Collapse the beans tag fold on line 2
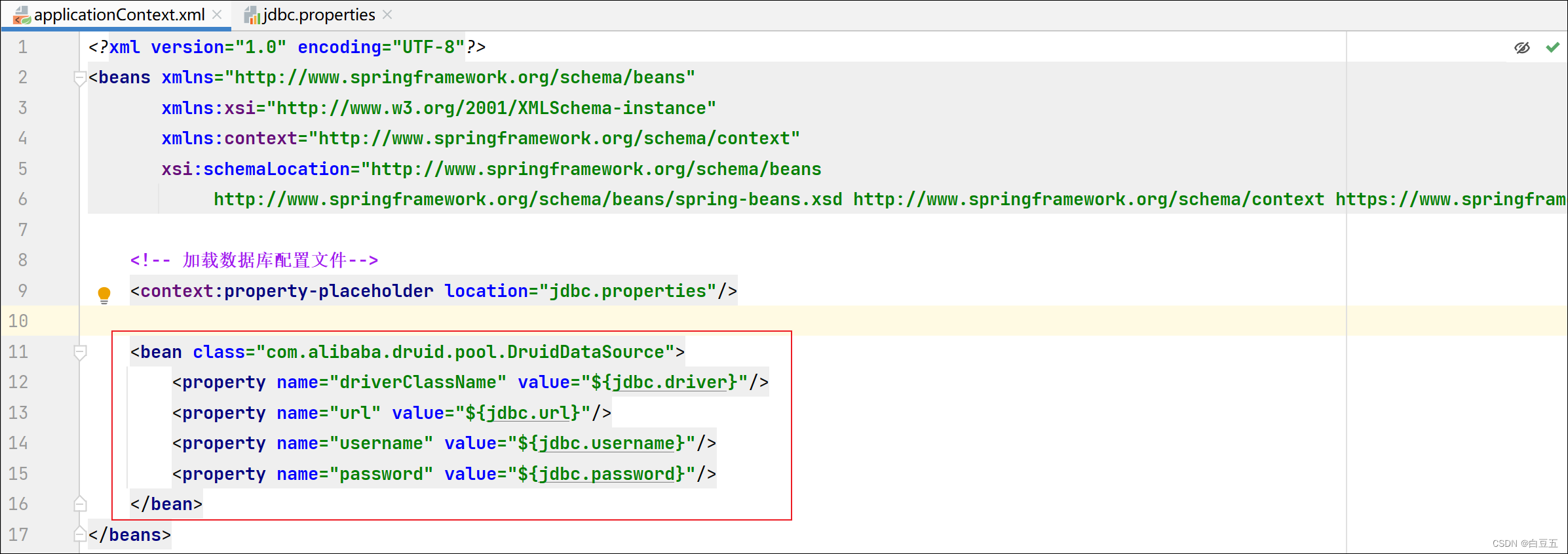1568x554 pixels. pyautogui.click(x=80, y=78)
